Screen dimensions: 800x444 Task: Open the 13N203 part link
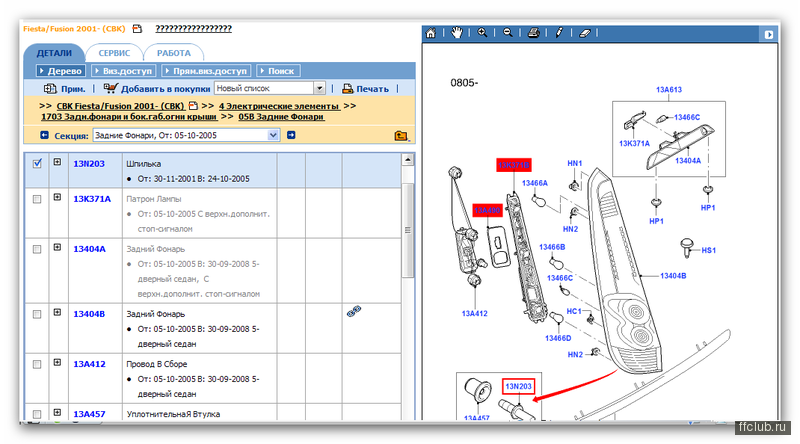pyautogui.click(x=89, y=164)
